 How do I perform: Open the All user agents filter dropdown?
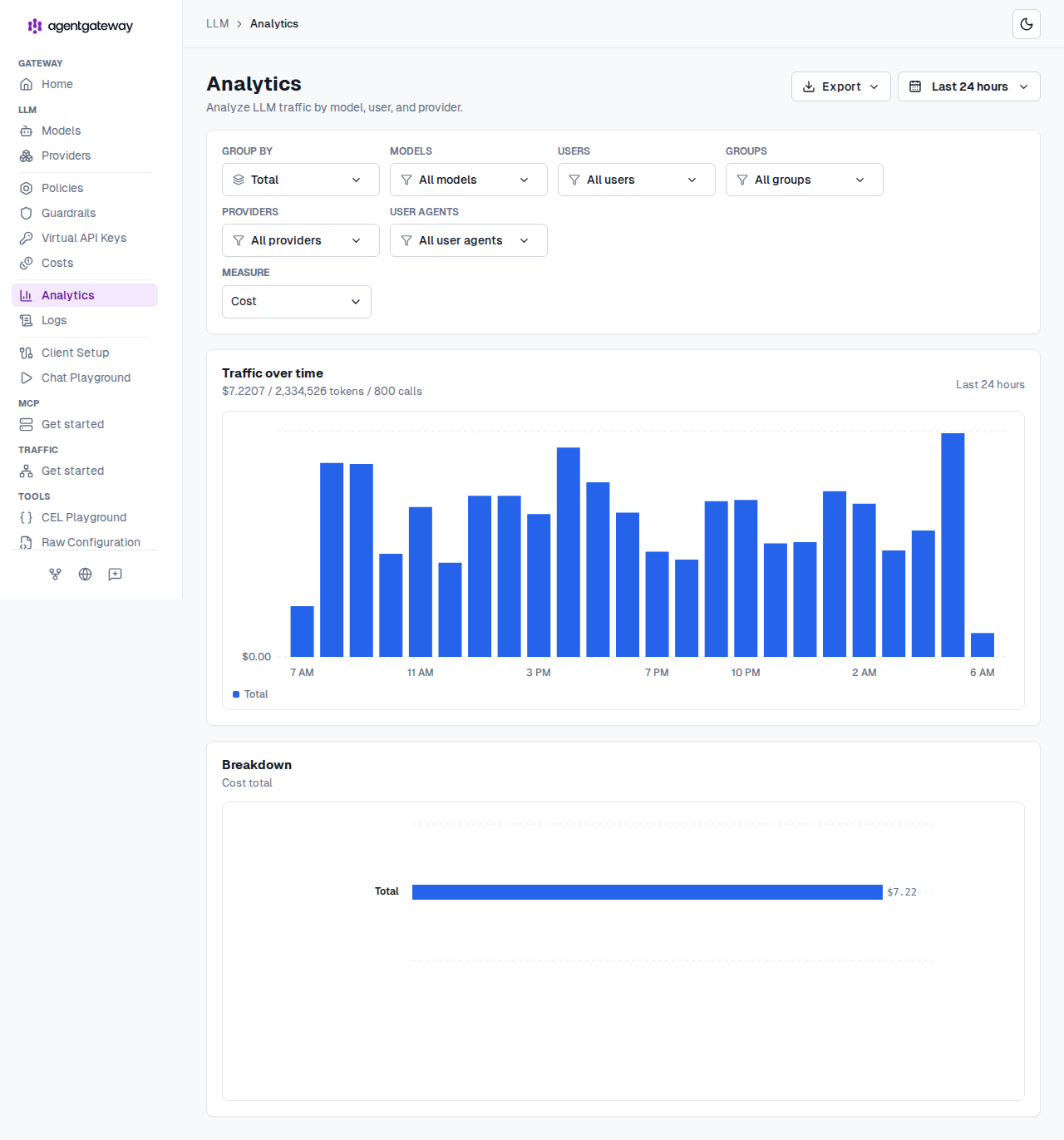pos(469,240)
